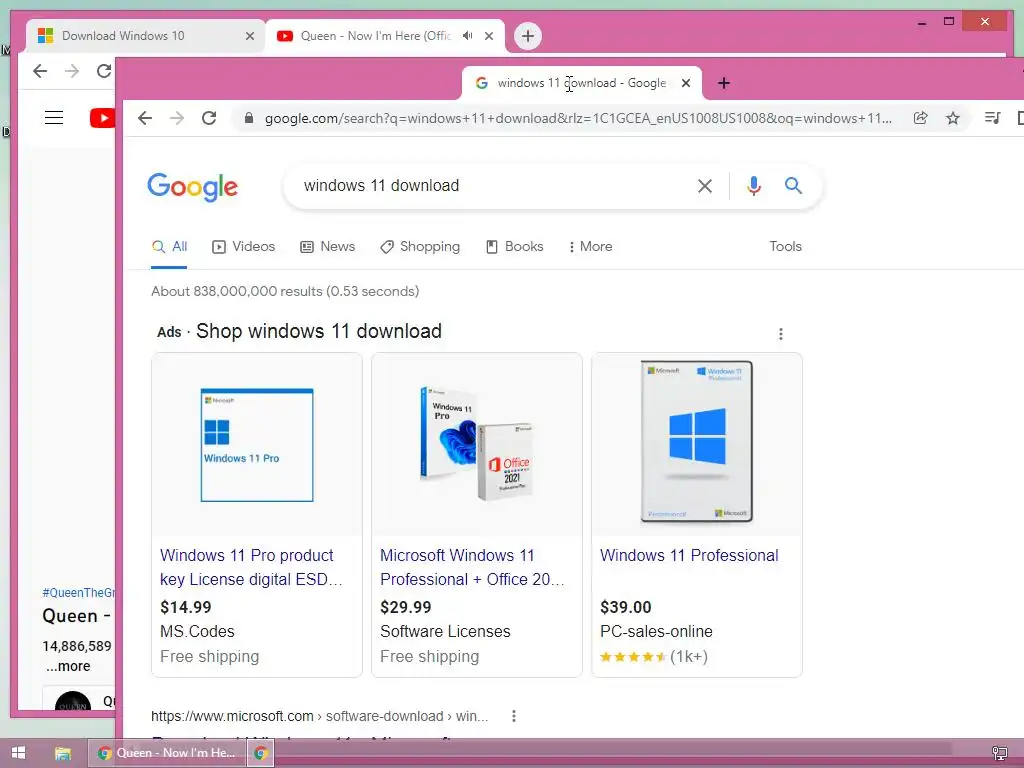Click the #QueenTheGr hashtag in YouTube window
This screenshot has height=768, width=1024.
[78, 593]
